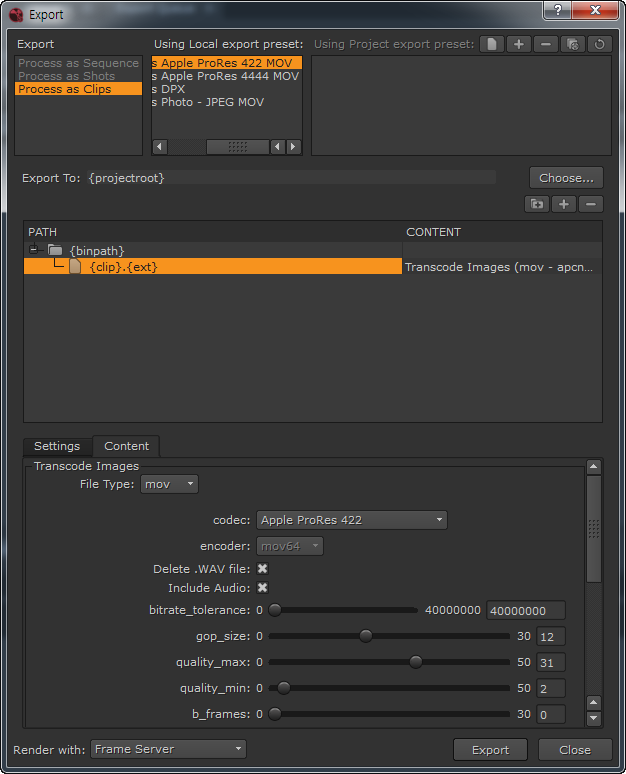The height and width of the screenshot is (774, 626).
Task: Toggle the Delete .WAV file checkbox
Action: click(x=263, y=569)
